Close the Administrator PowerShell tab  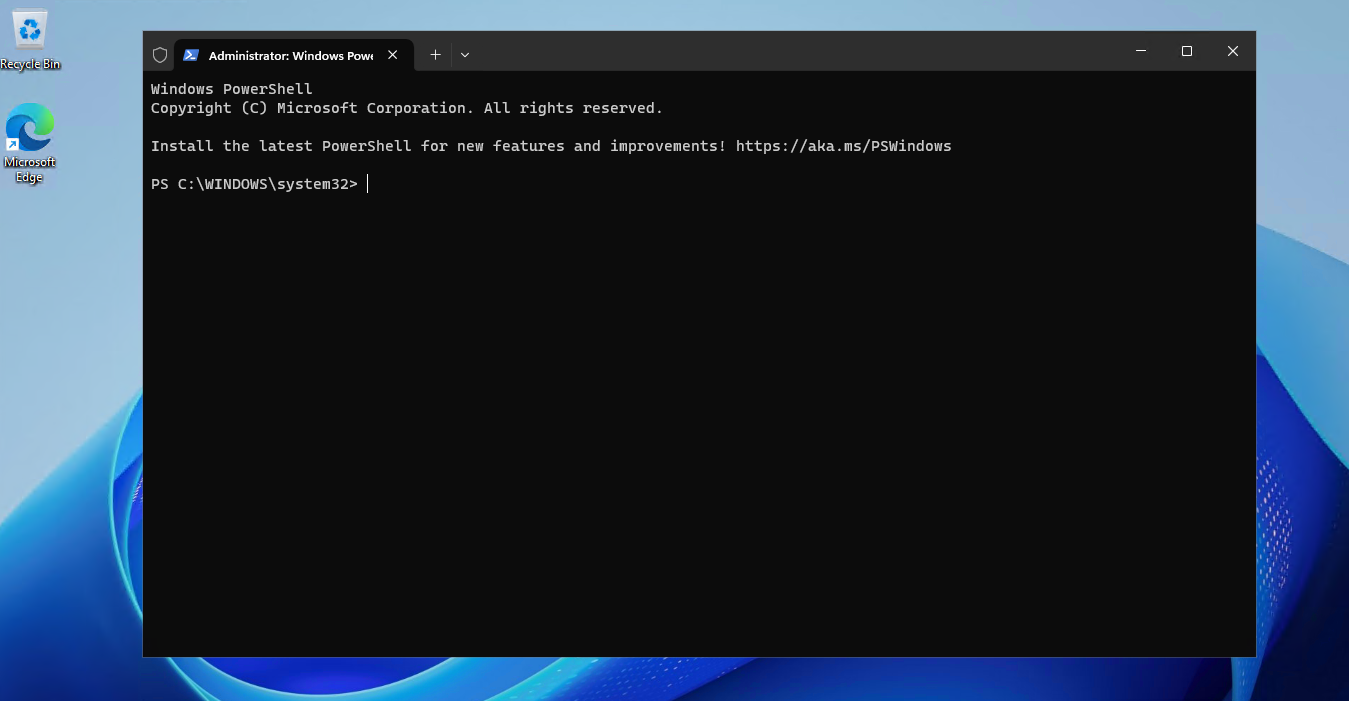pos(393,55)
